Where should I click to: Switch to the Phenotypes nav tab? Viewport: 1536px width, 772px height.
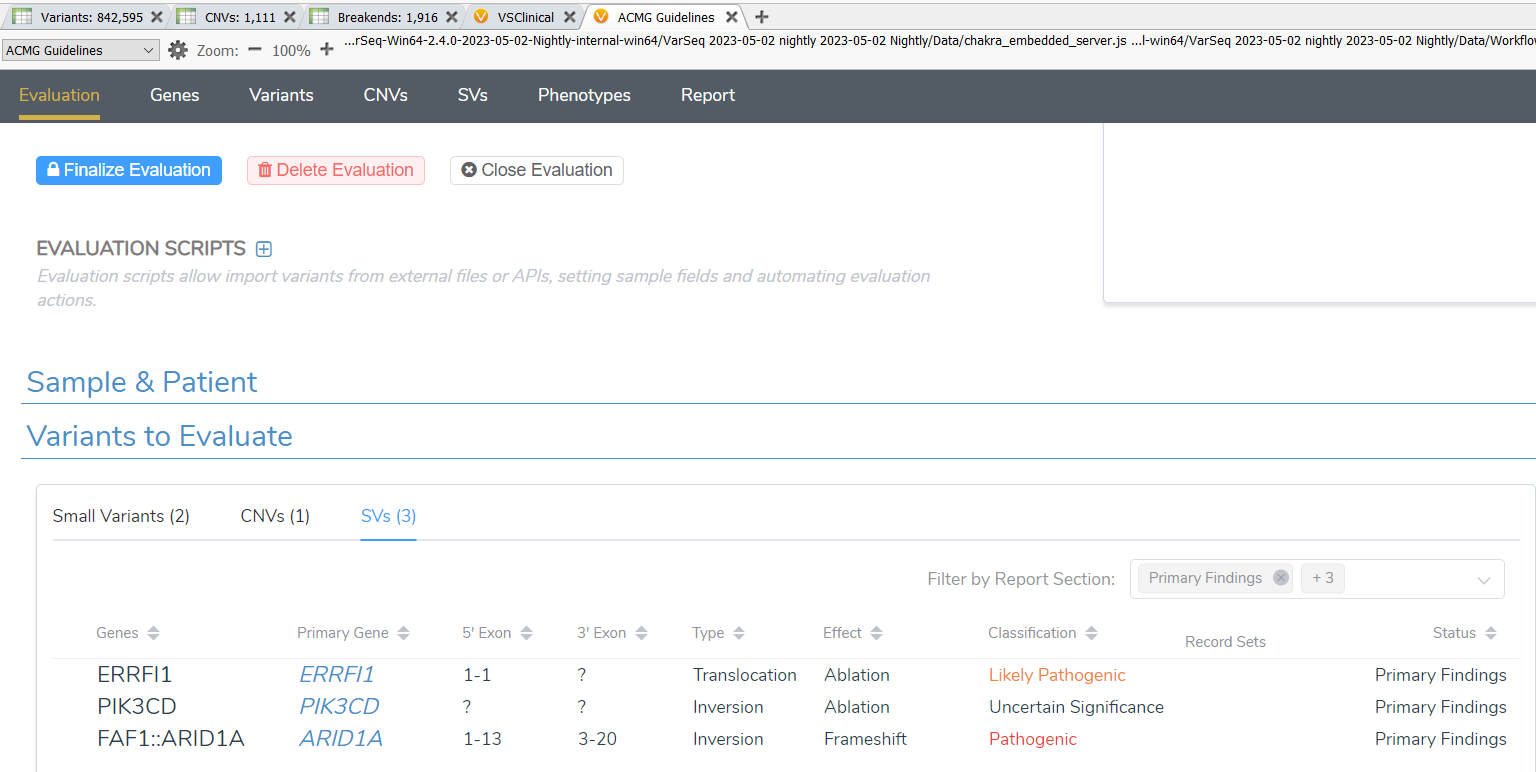584,95
